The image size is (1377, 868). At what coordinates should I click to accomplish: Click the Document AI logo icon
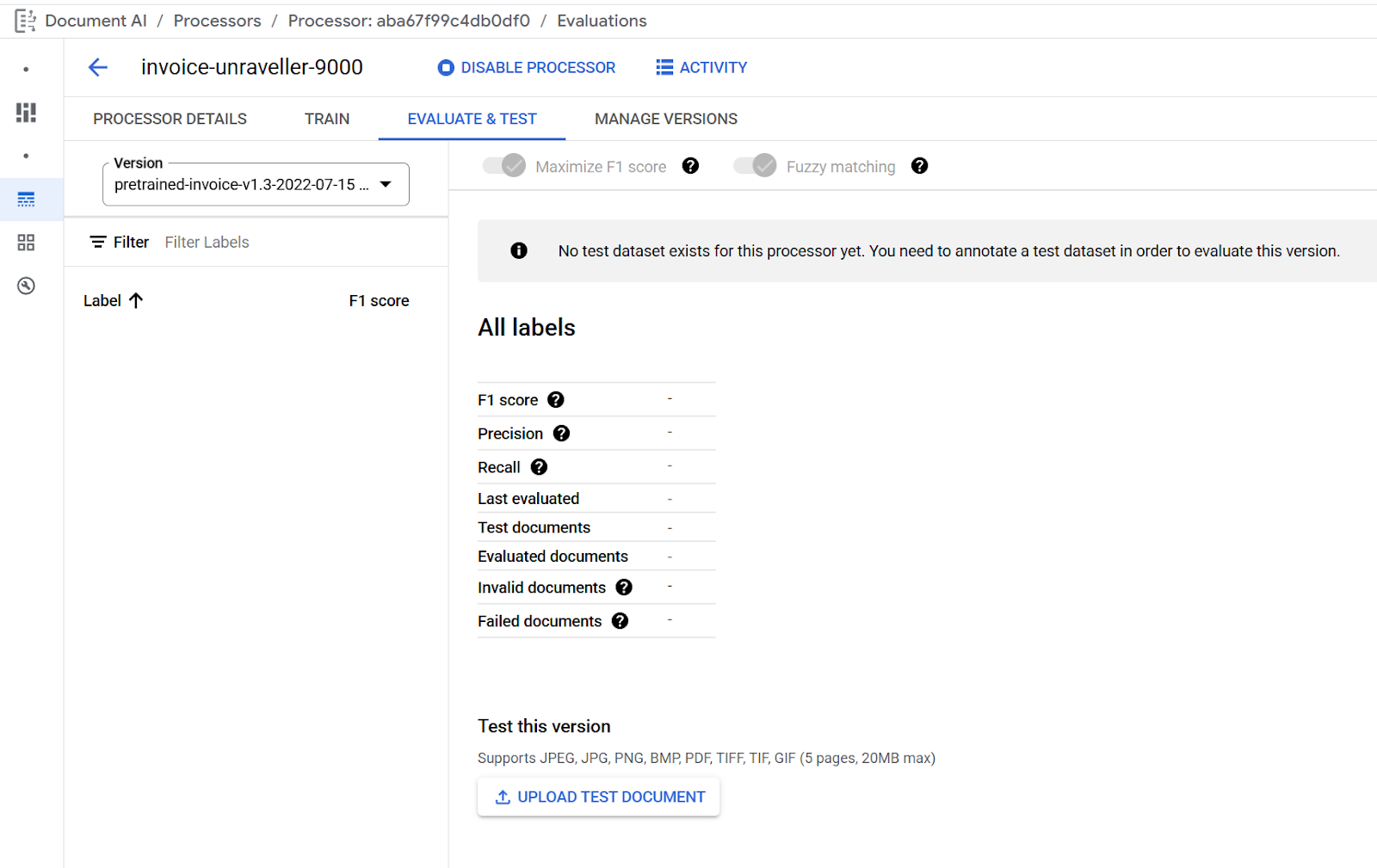click(x=25, y=21)
